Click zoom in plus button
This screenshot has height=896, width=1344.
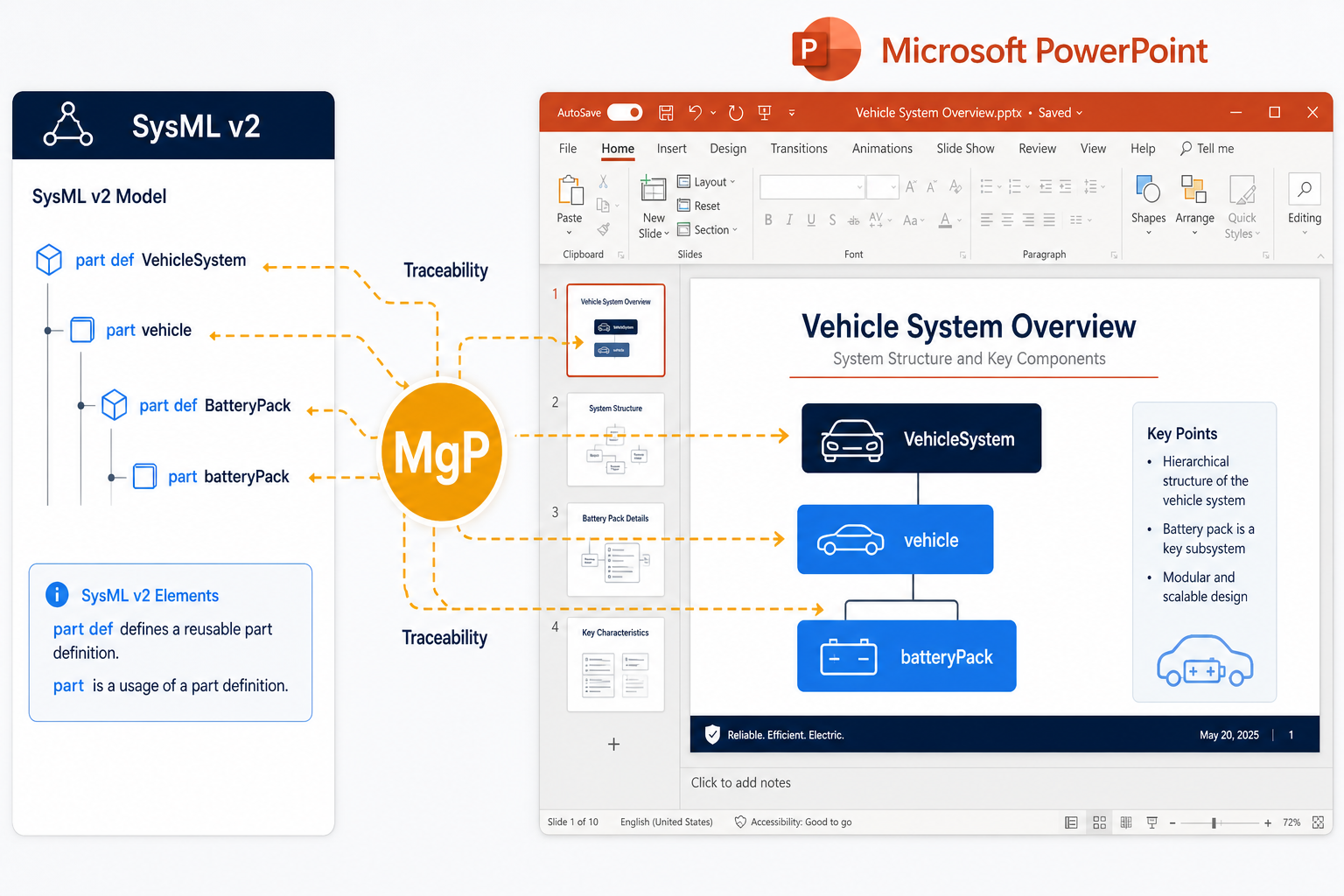coord(1268,823)
